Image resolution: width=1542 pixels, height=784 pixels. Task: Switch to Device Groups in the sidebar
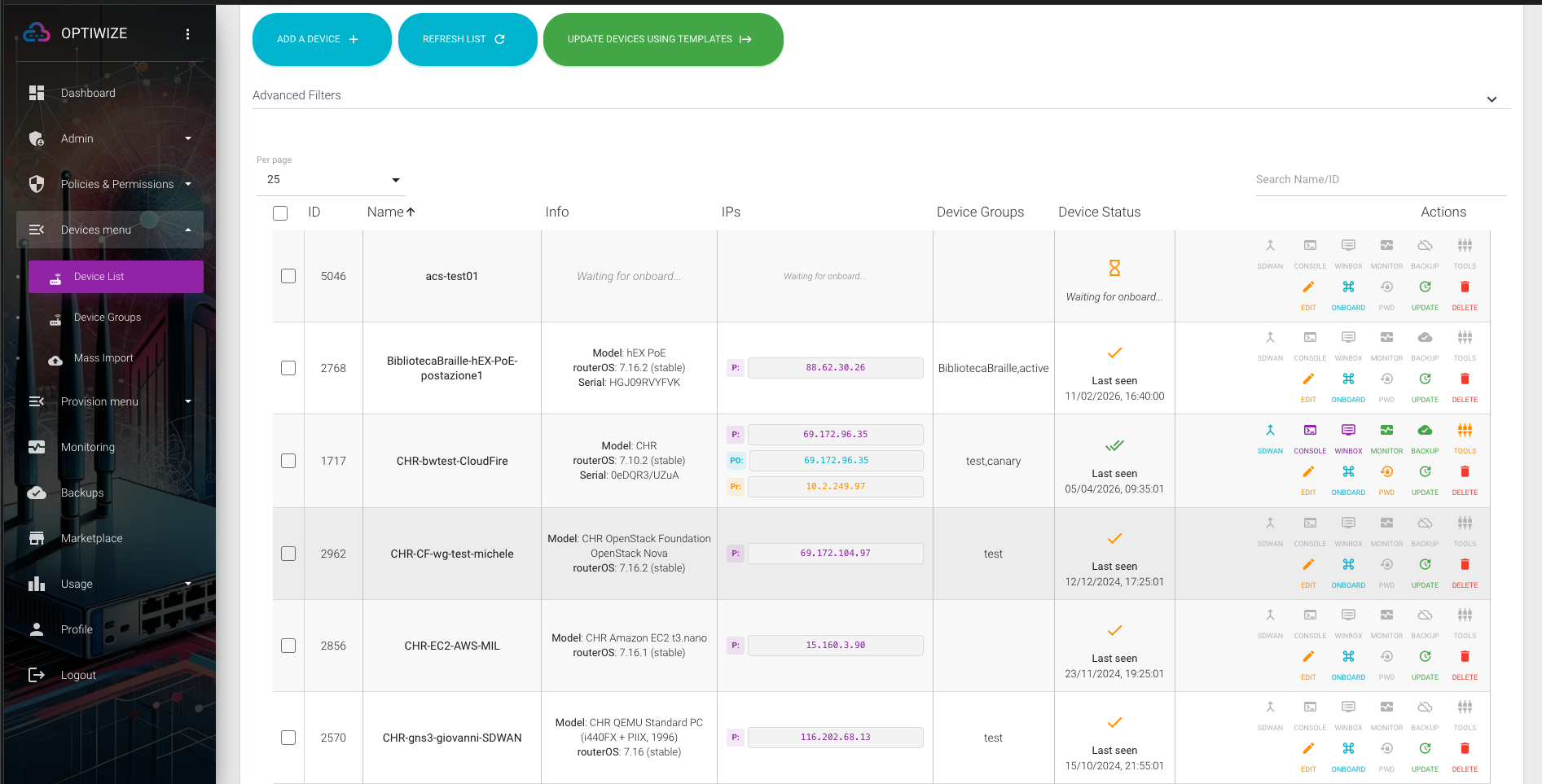coord(107,317)
